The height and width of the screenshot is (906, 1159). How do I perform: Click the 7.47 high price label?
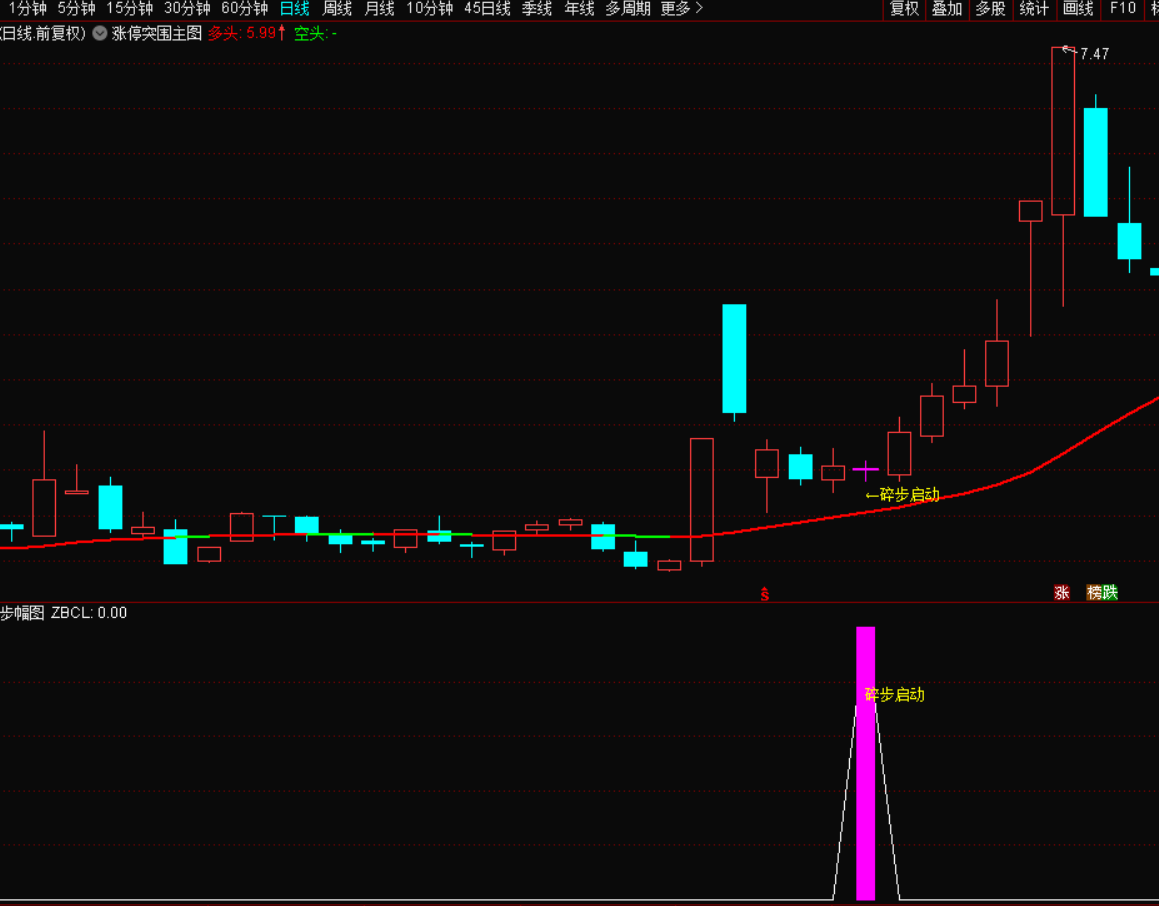[1094, 54]
